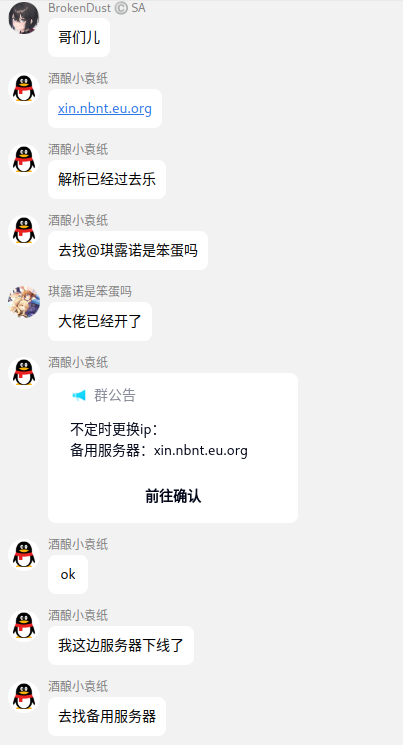Click penguin avatar beside the ok message
The height and width of the screenshot is (745, 403).
pos(24,554)
